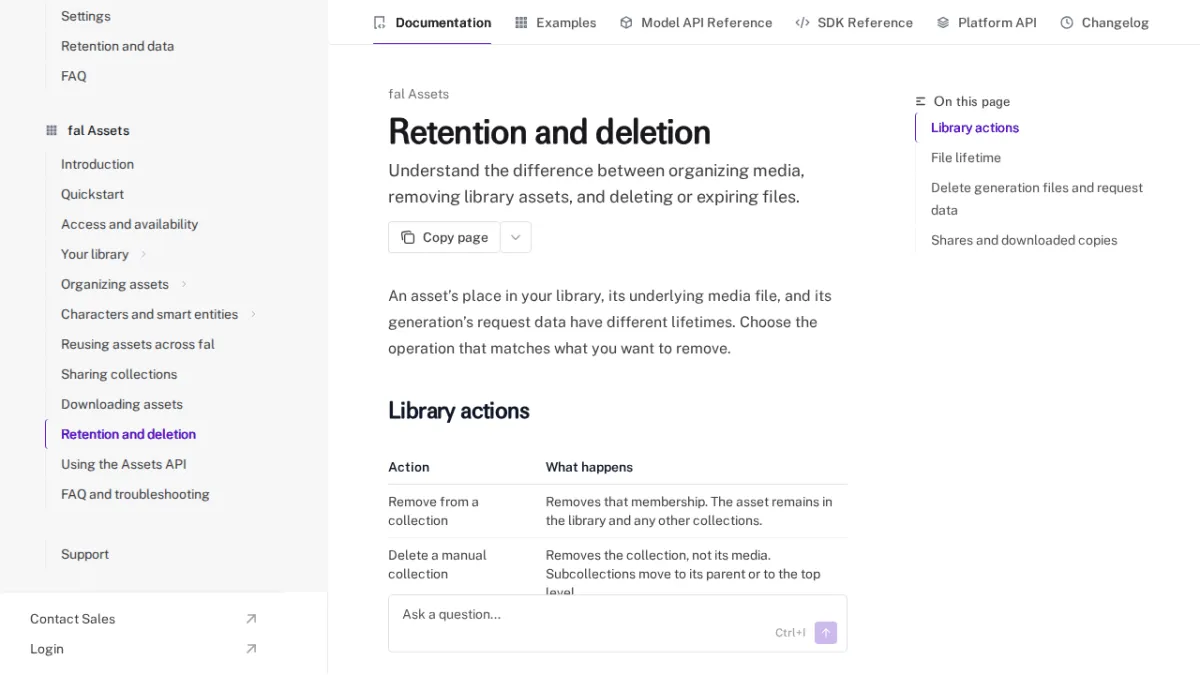The width and height of the screenshot is (1200, 675).
Task: Open the Support sidebar link
Action: (85, 554)
